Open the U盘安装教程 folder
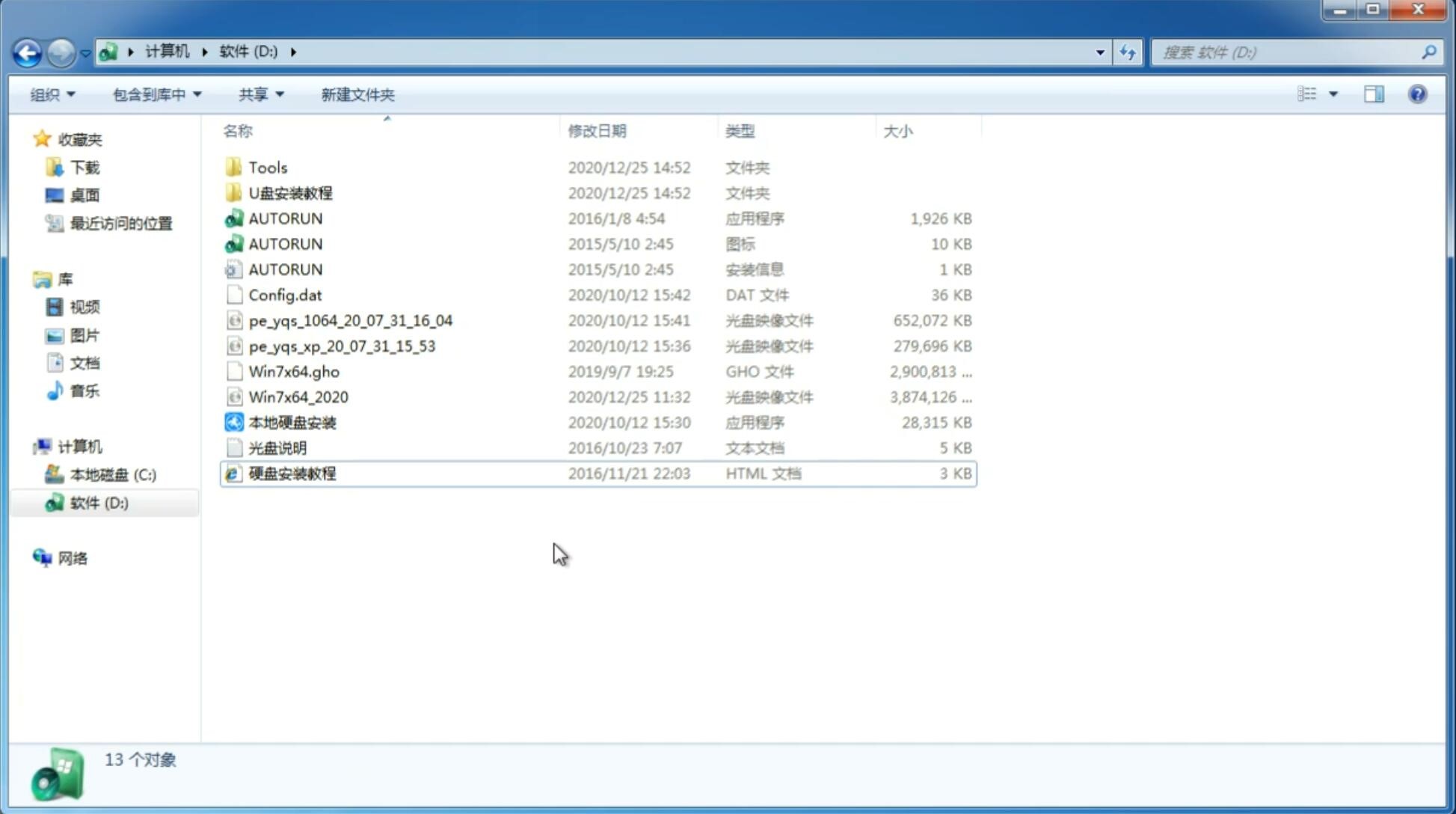Screen dimensions: 1456x814 point(291,192)
